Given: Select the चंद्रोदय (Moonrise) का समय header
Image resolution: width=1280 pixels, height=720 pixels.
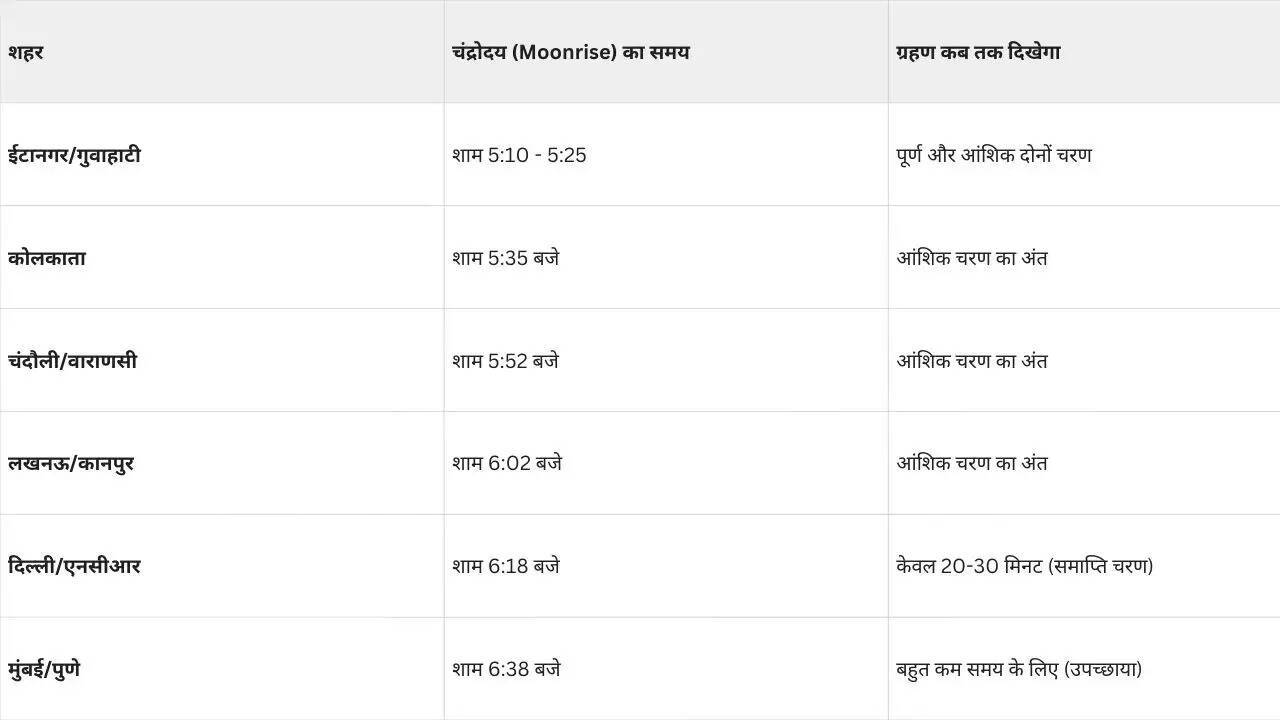Looking at the screenshot, I should click(570, 52).
